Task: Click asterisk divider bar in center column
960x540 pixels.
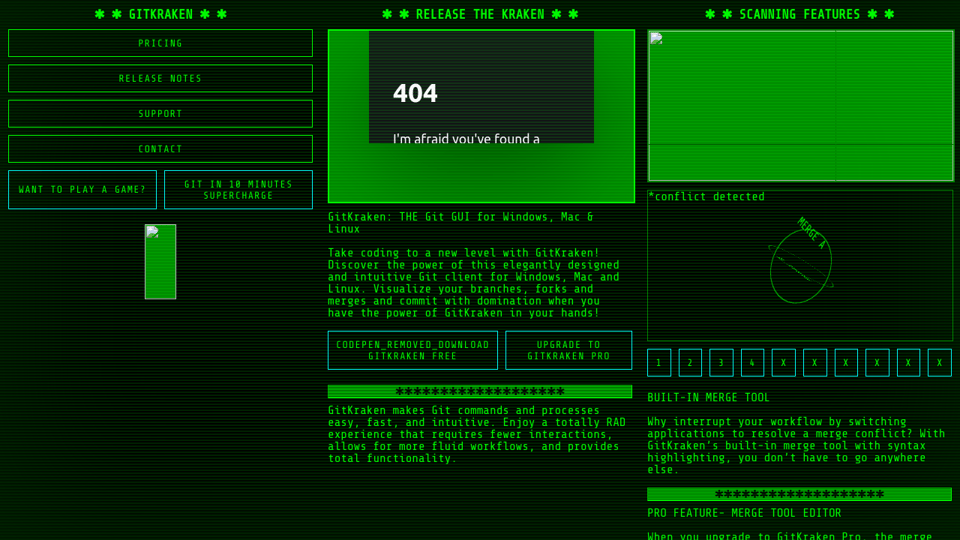Action: [480, 391]
